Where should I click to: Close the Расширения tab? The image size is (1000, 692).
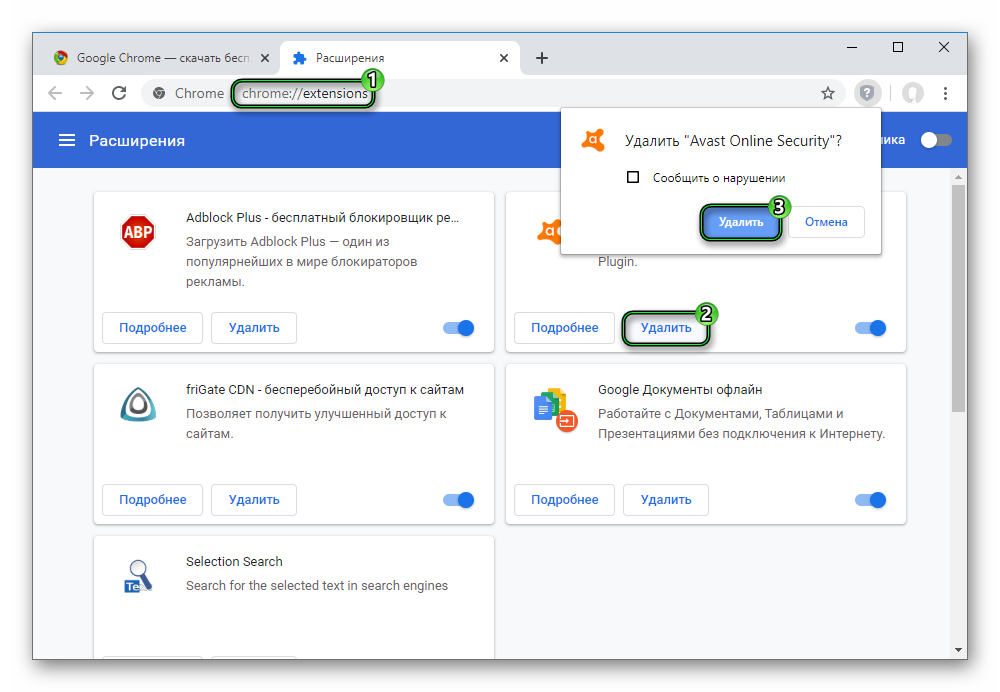click(504, 58)
